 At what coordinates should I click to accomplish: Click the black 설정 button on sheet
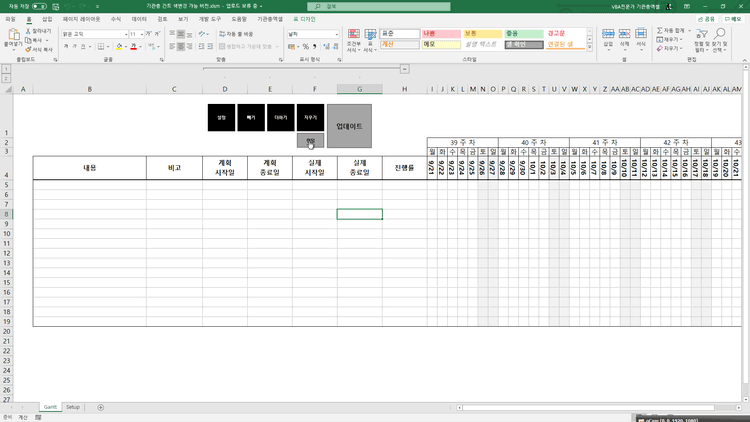[x=221, y=117]
